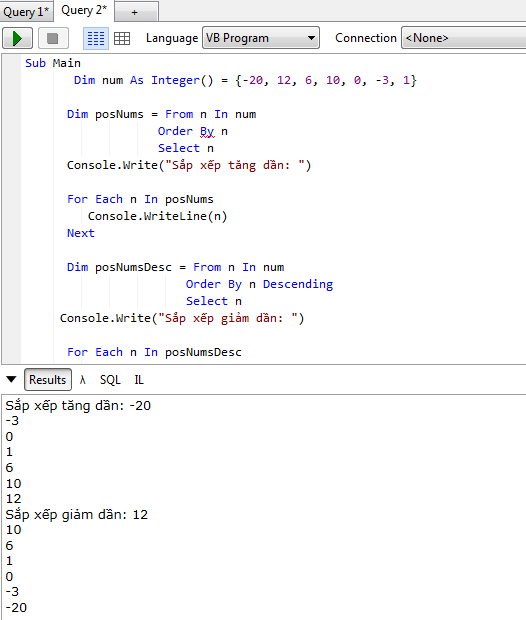Switch to the Query 1 tab
The height and width of the screenshot is (620, 526).
click(x=26, y=11)
